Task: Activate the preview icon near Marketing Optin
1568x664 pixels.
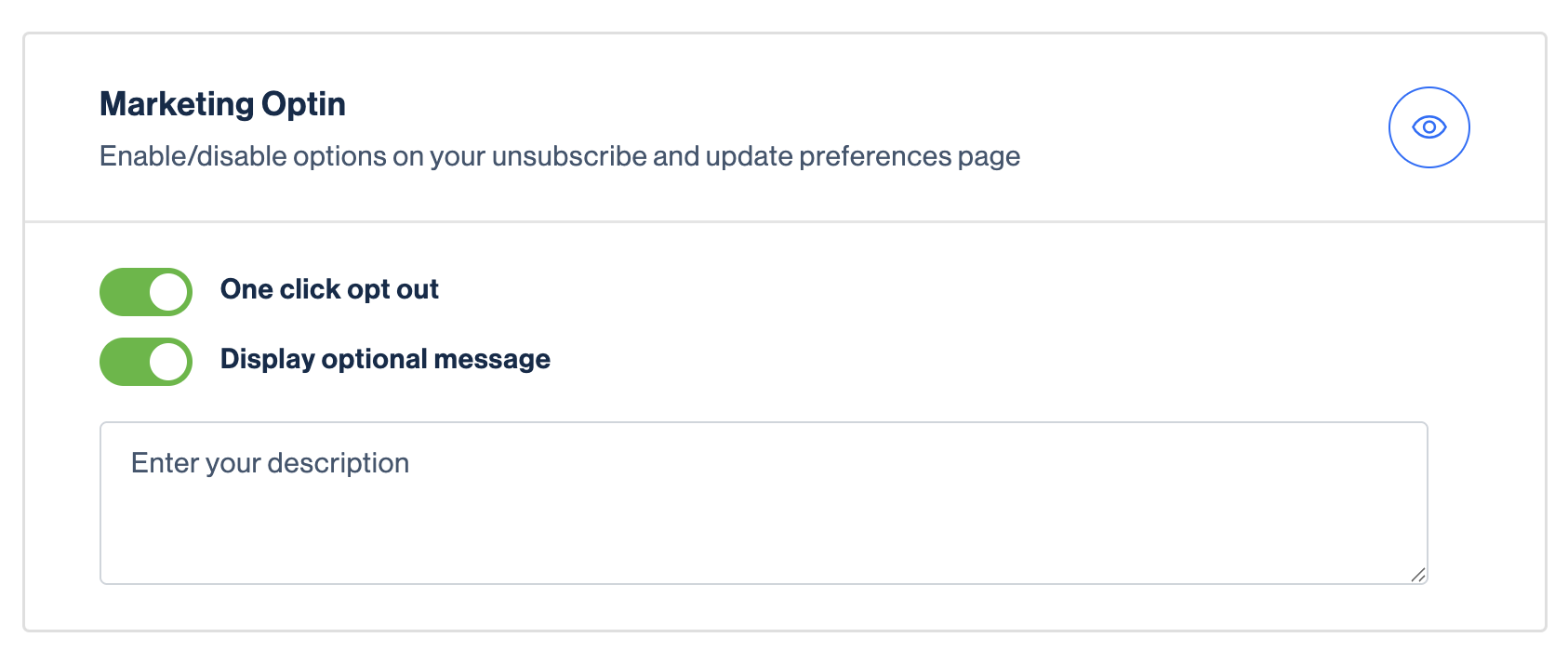Action: pyautogui.click(x=1429, y=126)
